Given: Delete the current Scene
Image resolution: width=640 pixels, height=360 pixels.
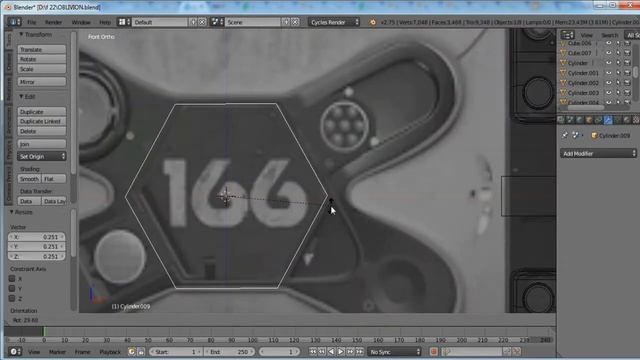Looking at the screenshot, I should 295,22.
